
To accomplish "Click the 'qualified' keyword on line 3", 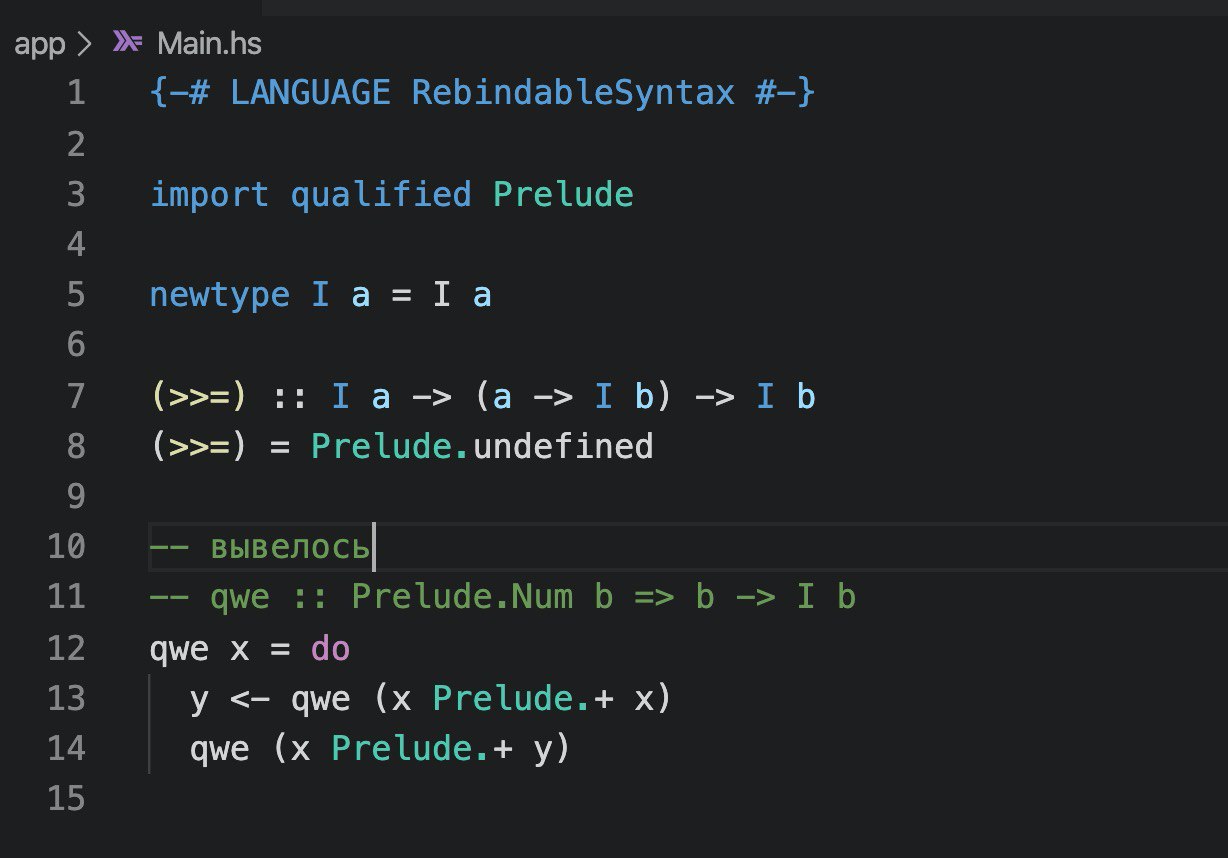I will 380,195.
